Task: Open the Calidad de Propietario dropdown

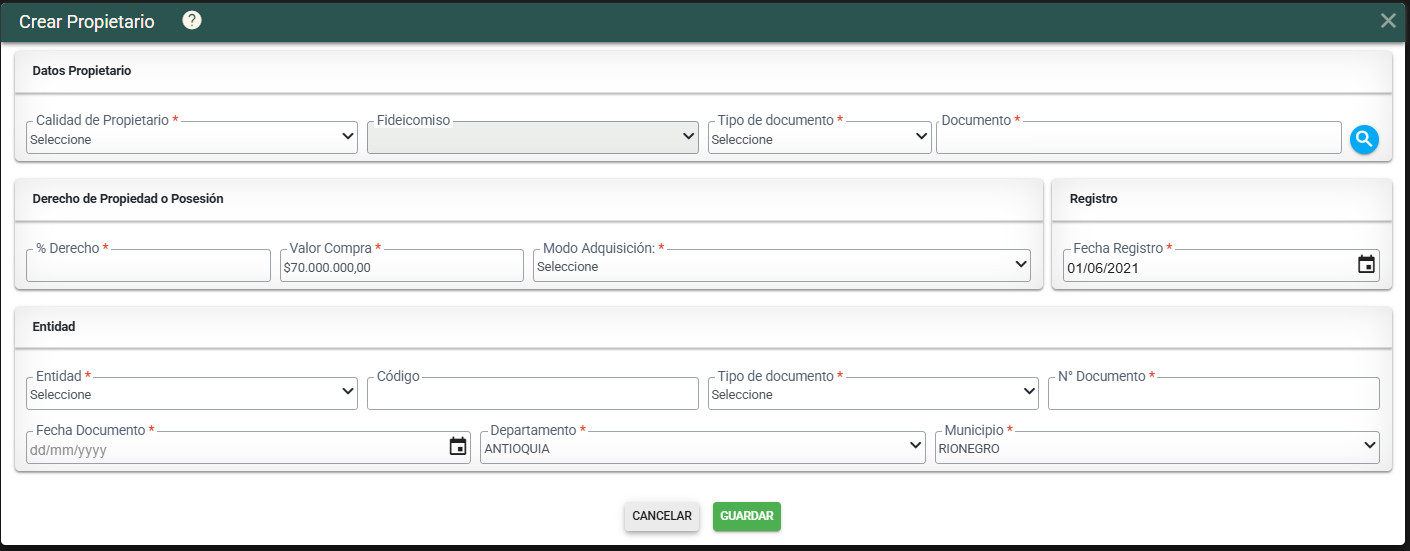Action: point(192,138)
